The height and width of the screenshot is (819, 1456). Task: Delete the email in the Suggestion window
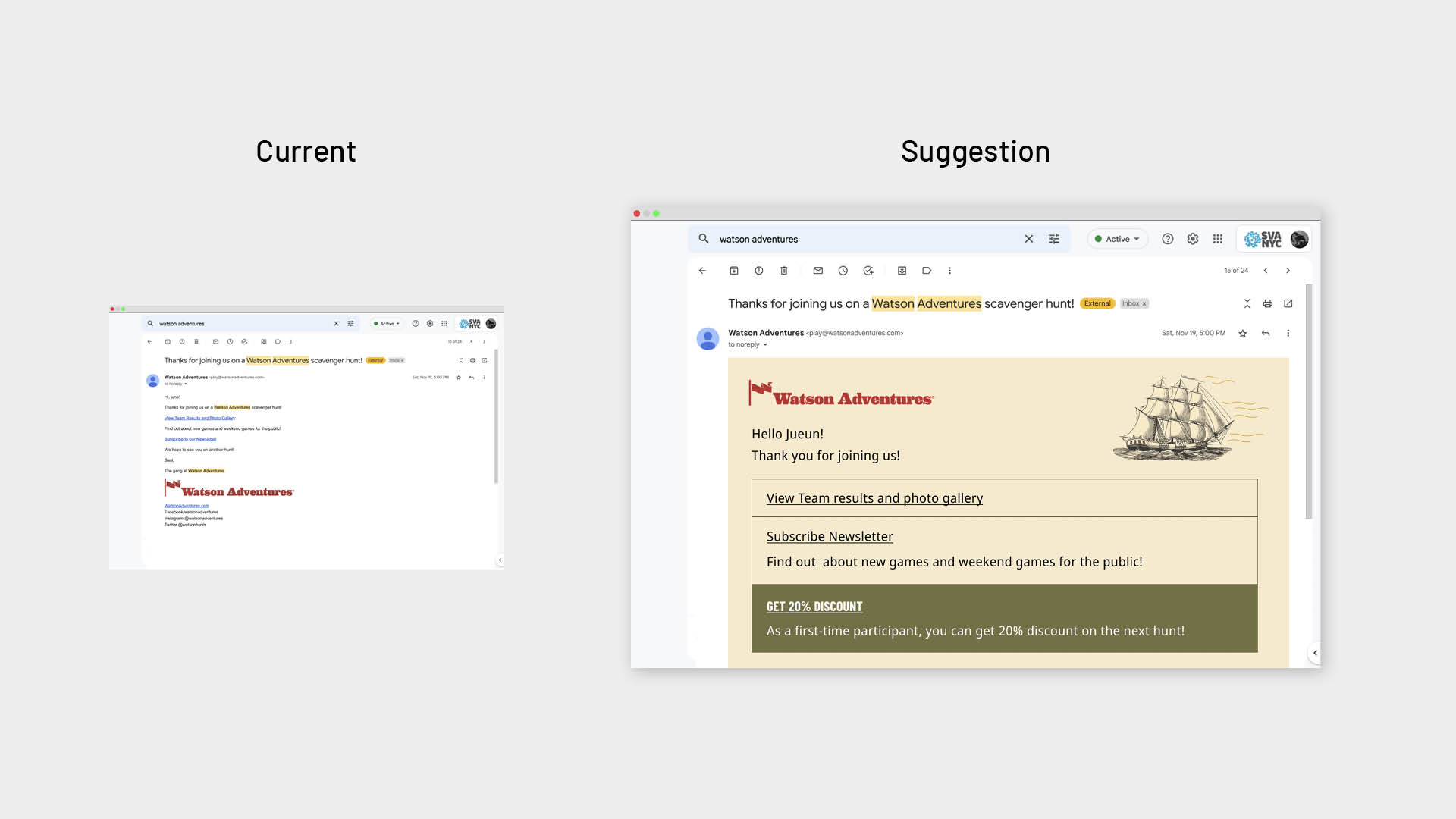784,271
